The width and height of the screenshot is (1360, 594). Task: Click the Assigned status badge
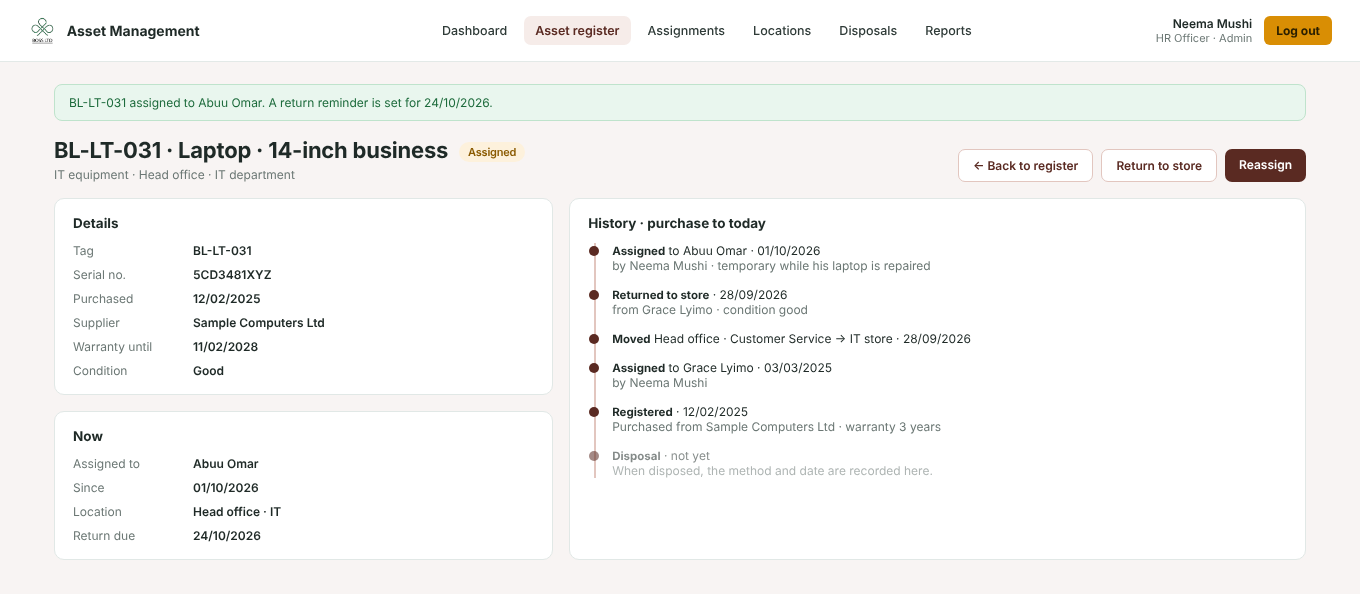tap(492, 153)
